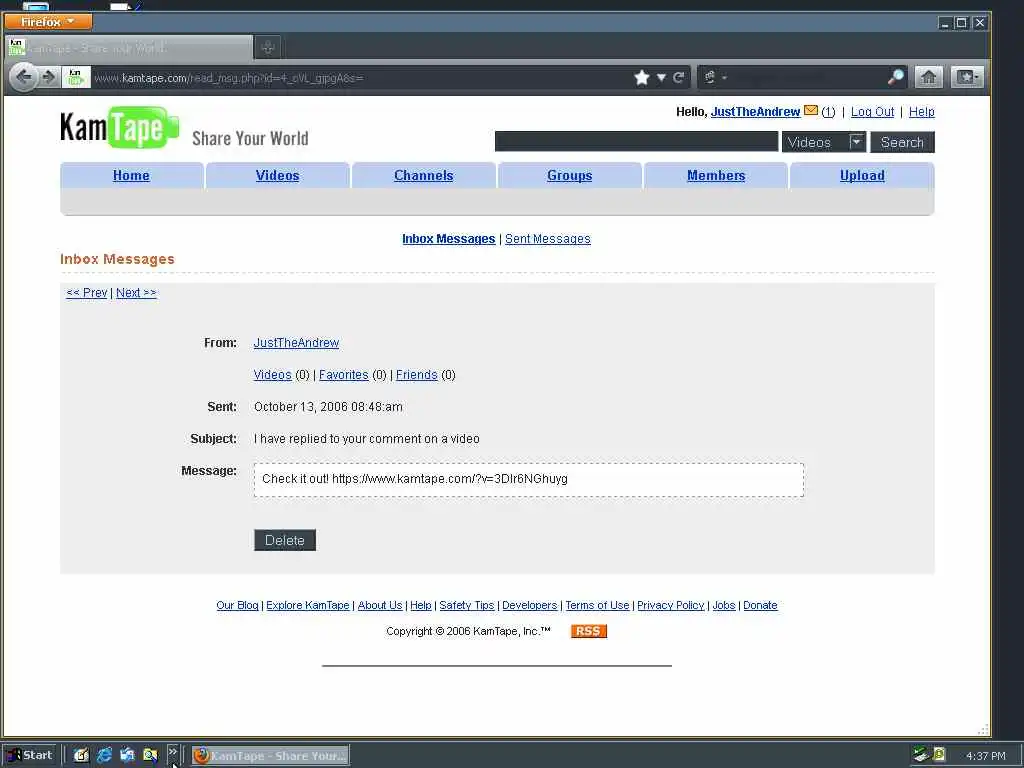Viewport: 1024px width, 768px height.
Task: Click the message text 'Check it out!' box
Action: [x=529, y=480]
